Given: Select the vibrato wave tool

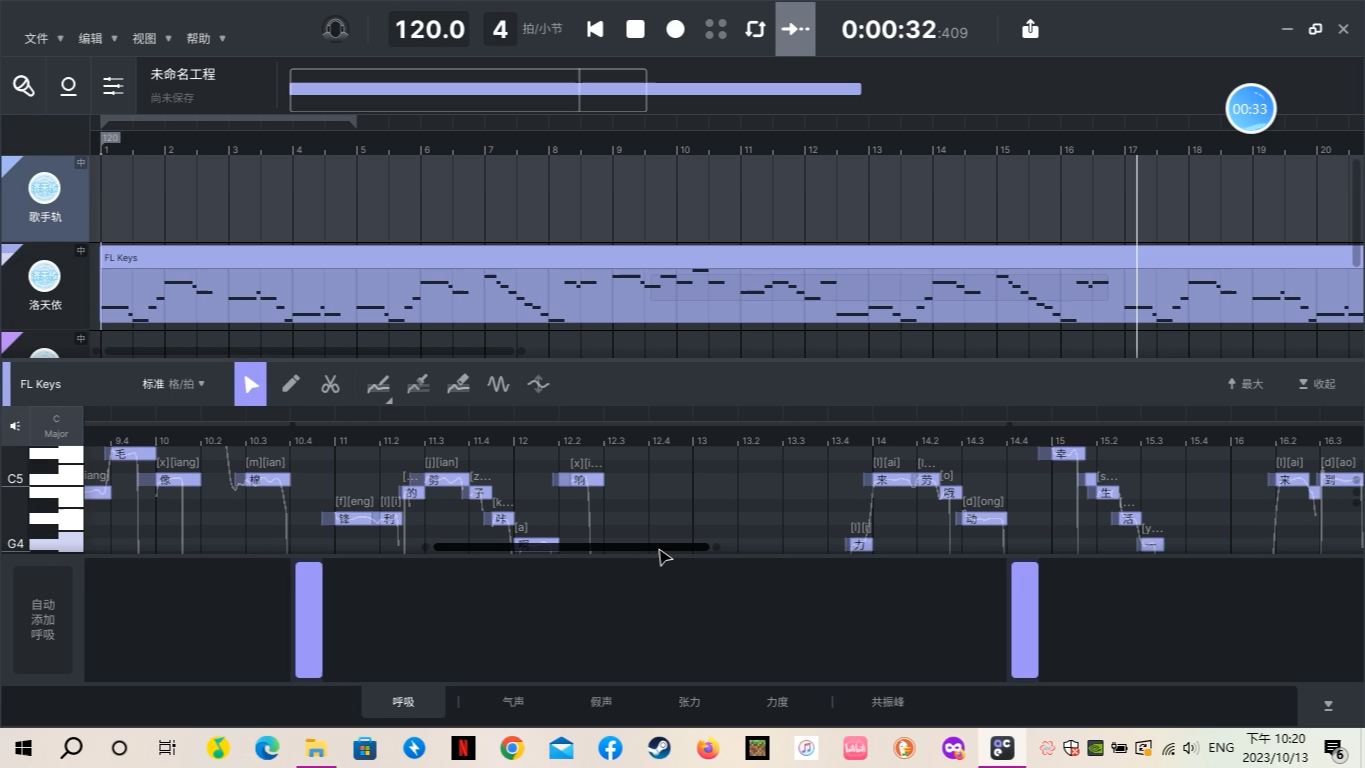Looking at the screenshot, I should click(498, 384).
